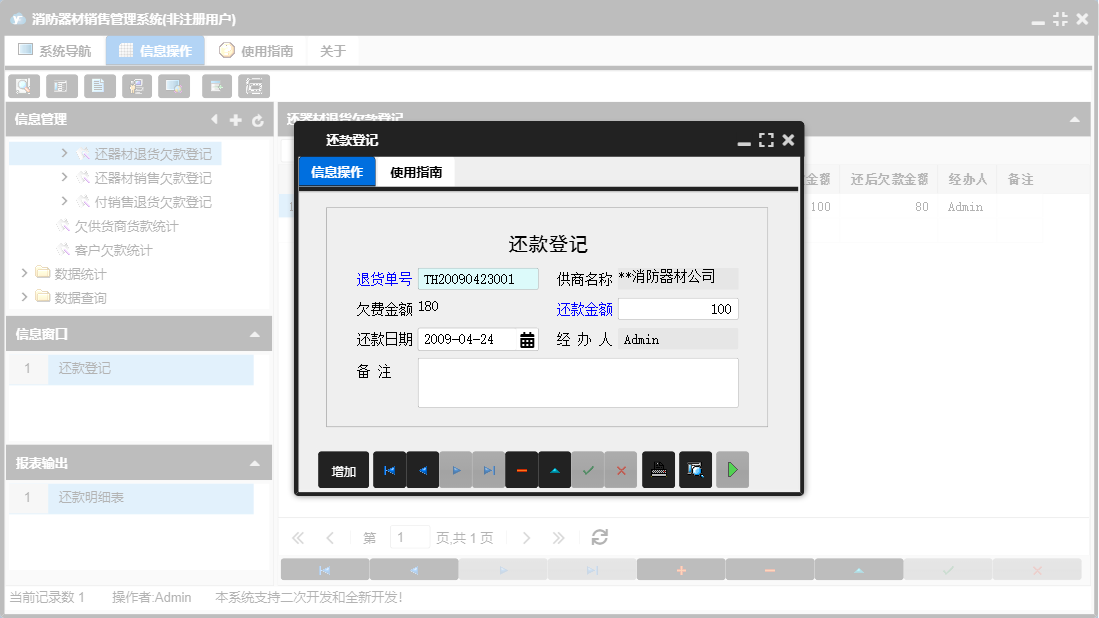Expand the 数据统计 folder
The image size is (1099, 618).
pyautogui.click(x=24, y=274)
